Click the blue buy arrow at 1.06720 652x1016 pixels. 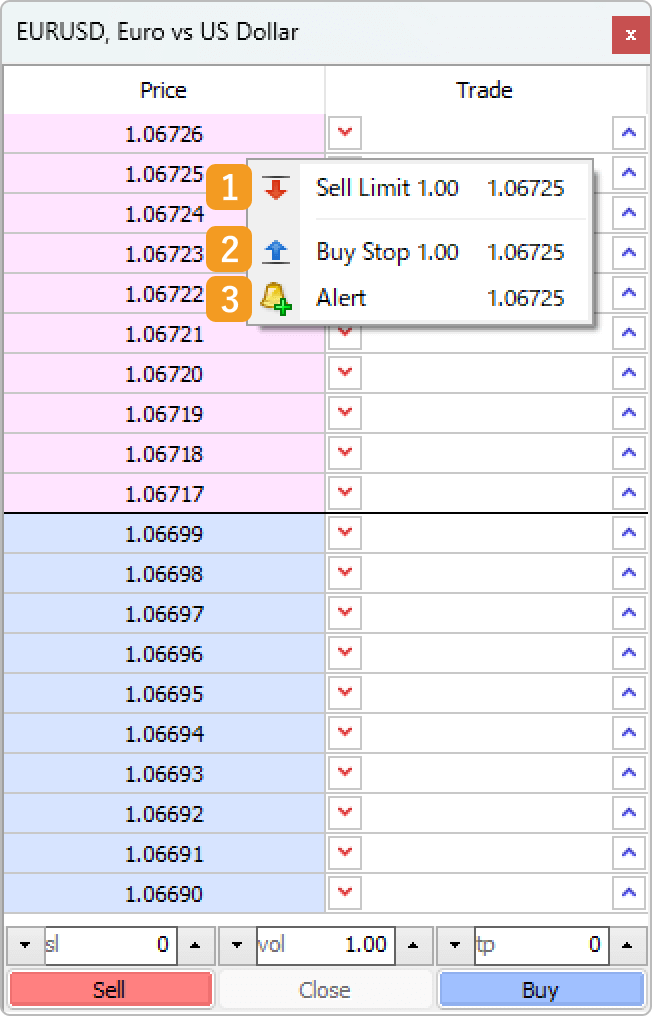point(629,373)
